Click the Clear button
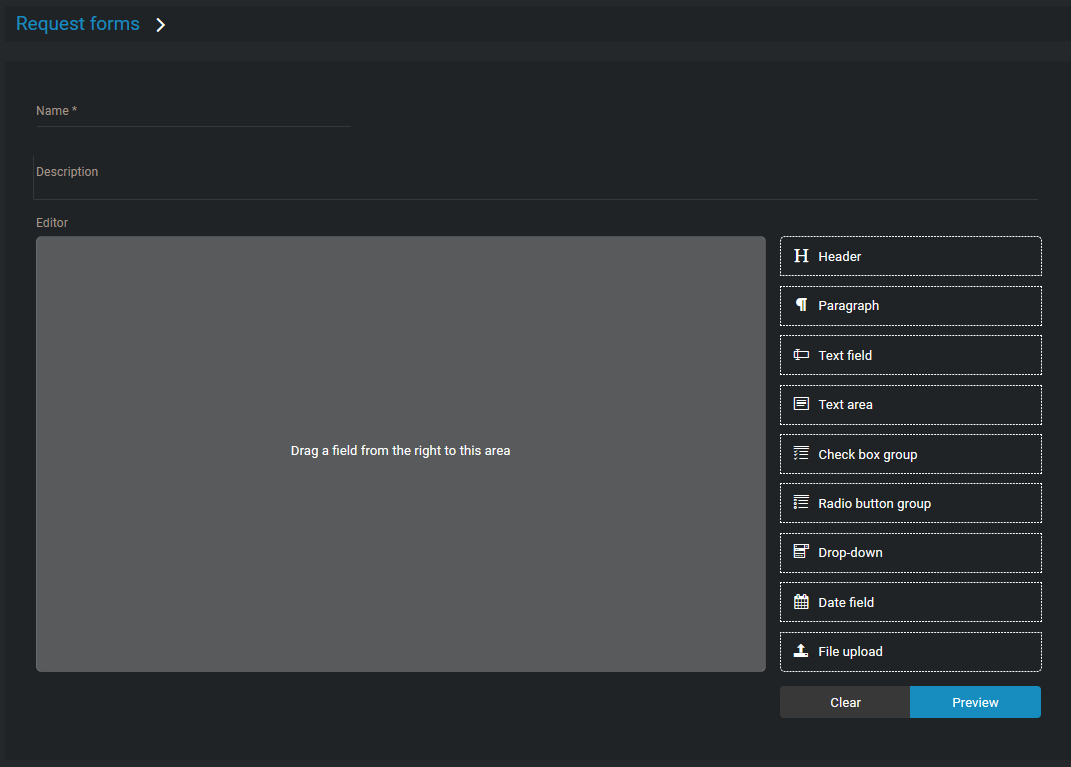The image size is (1071, 767). [845, 702]
